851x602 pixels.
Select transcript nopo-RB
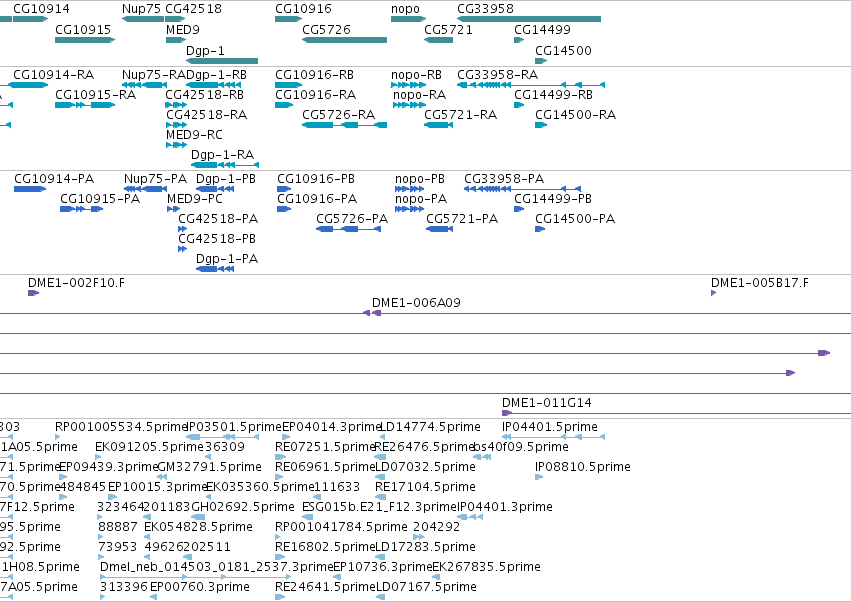(x=416, y=74)
